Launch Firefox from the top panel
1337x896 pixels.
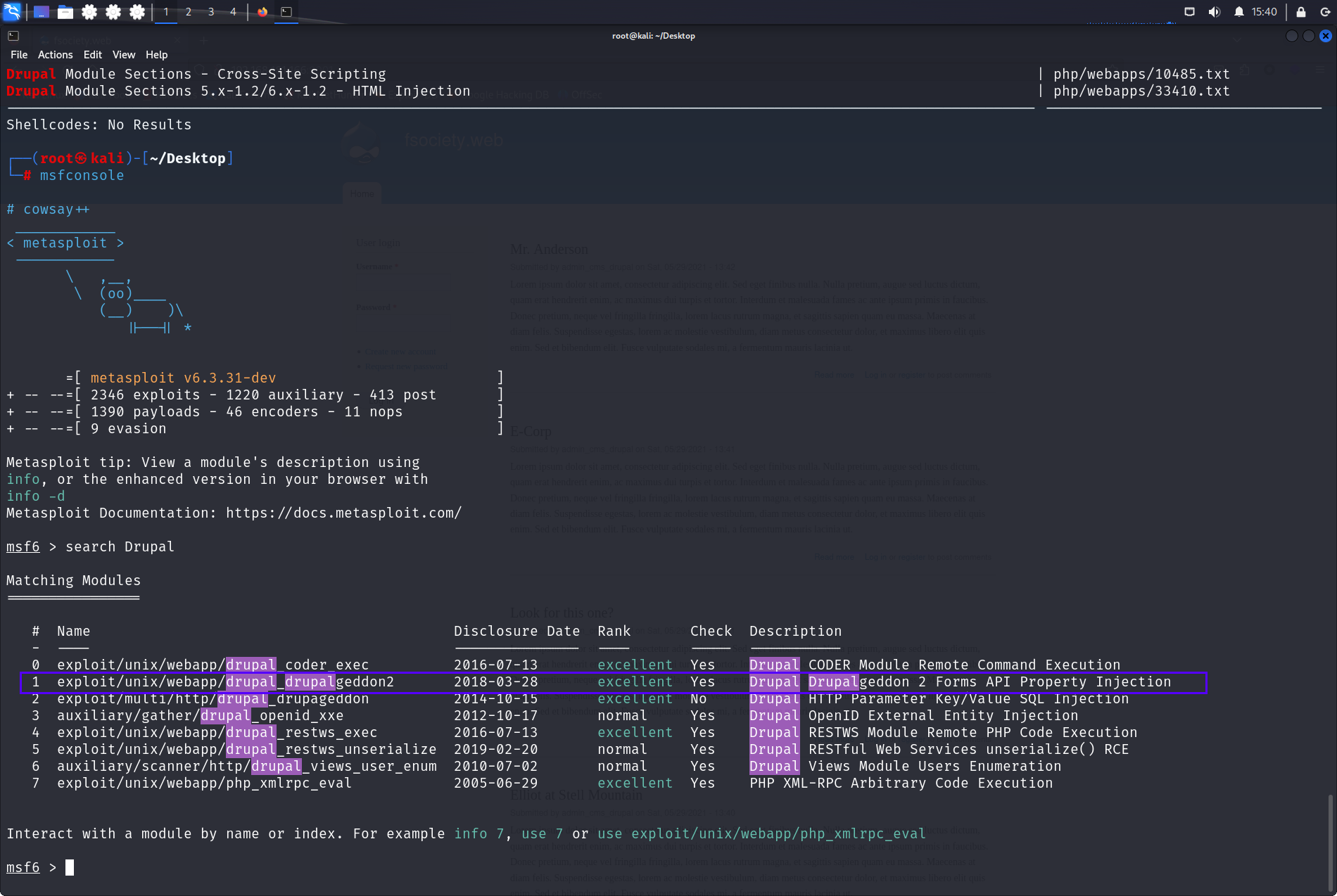262,12
